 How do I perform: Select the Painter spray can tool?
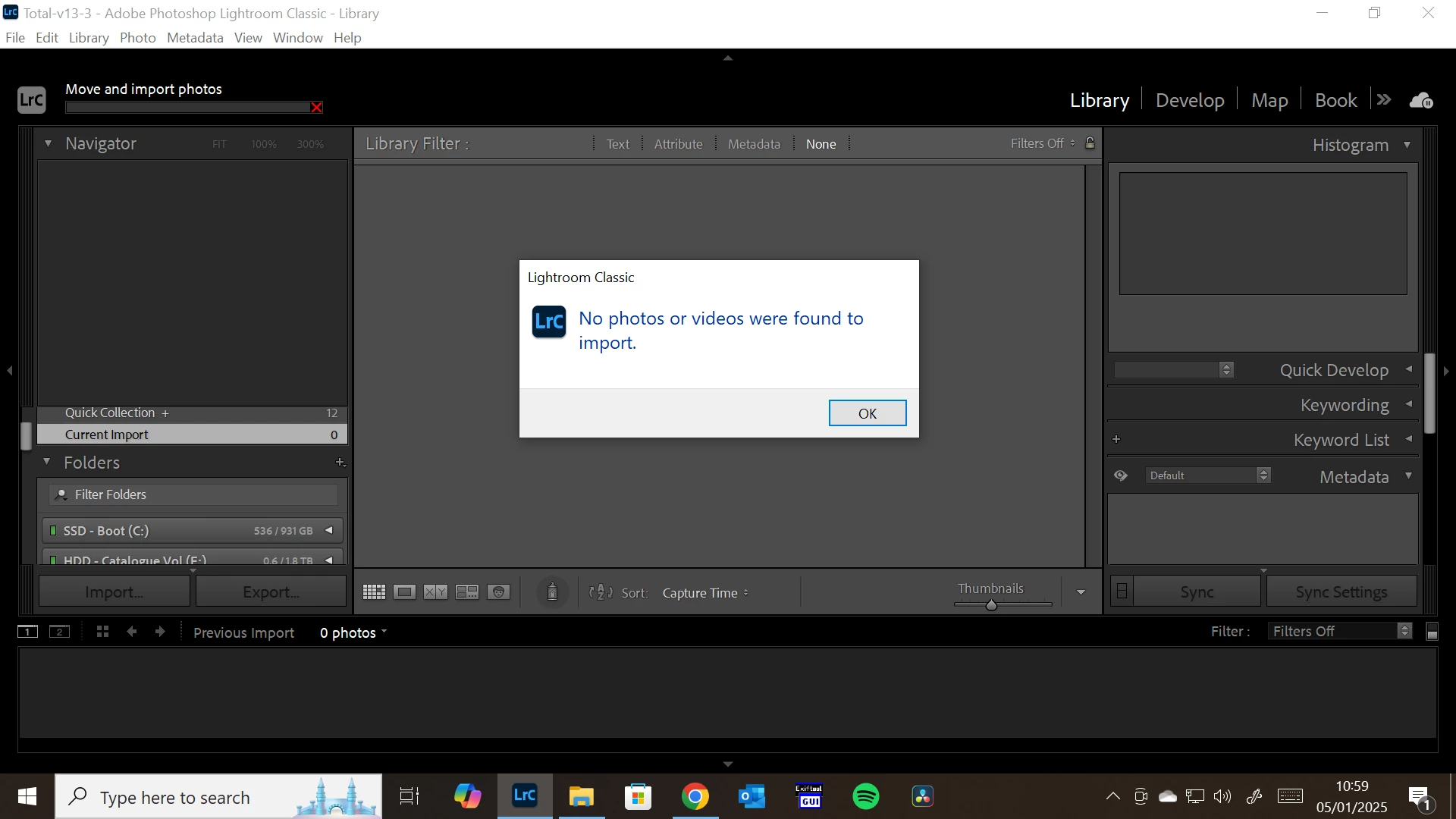click(552, 592)
